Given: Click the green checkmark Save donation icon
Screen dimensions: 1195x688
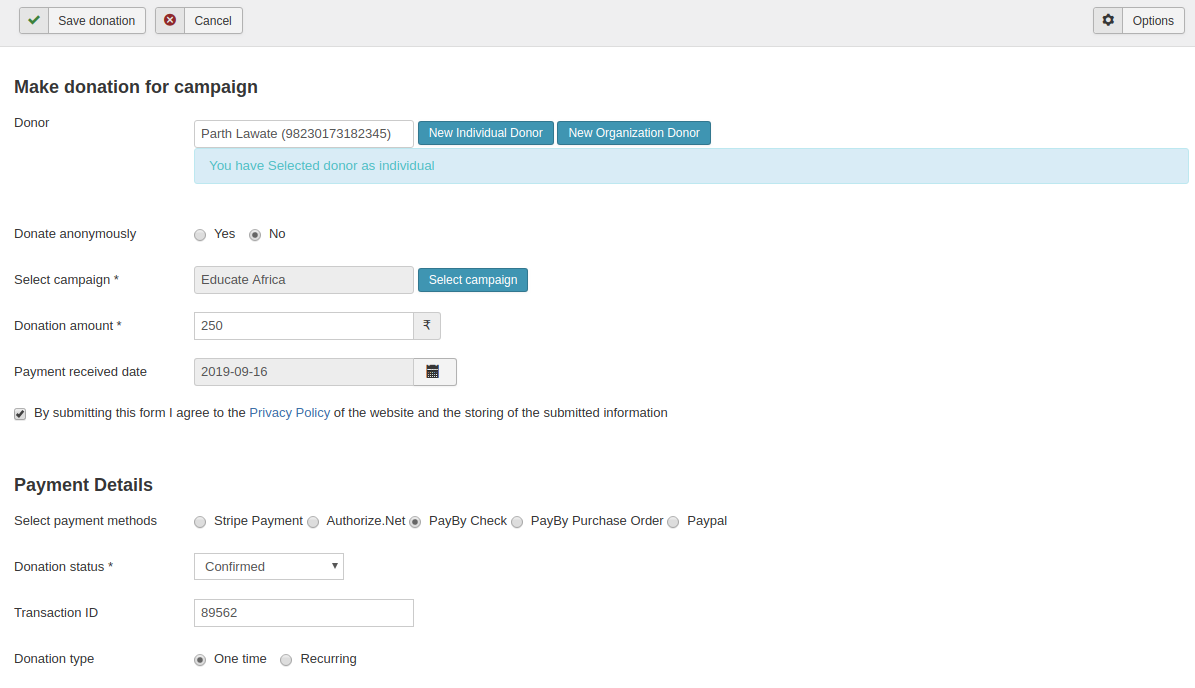Looking at the screenshot, I should (34, 21).
